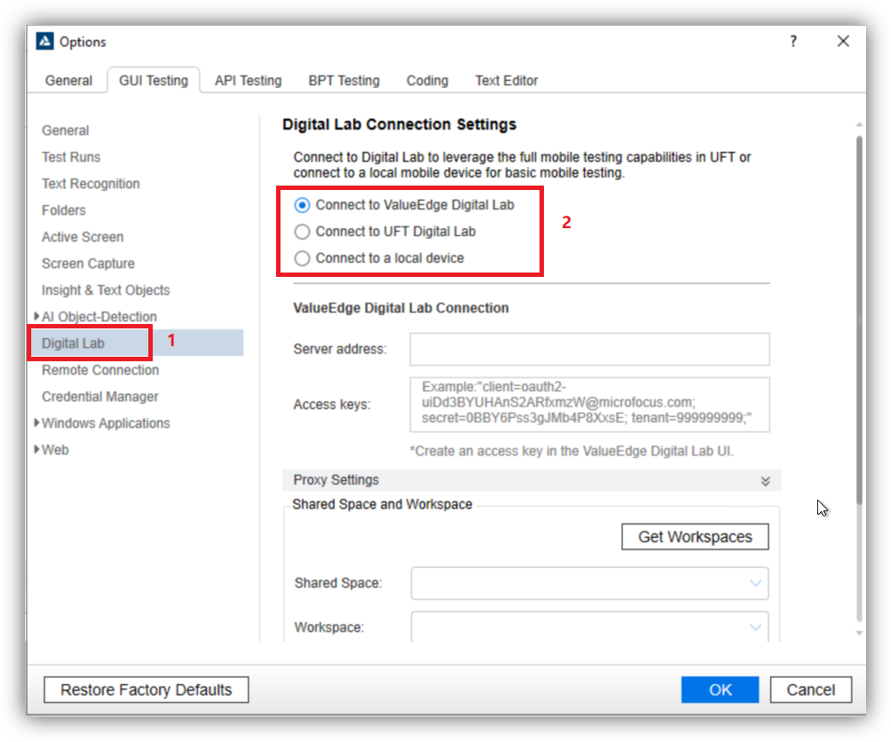Expand the AI Object-Detection tree node
891x742 pixels.
(37, 317)
